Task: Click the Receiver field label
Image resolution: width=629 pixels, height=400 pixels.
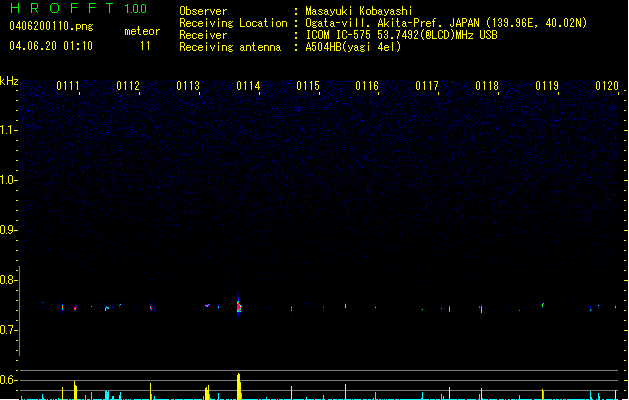Action: (203, 35)
